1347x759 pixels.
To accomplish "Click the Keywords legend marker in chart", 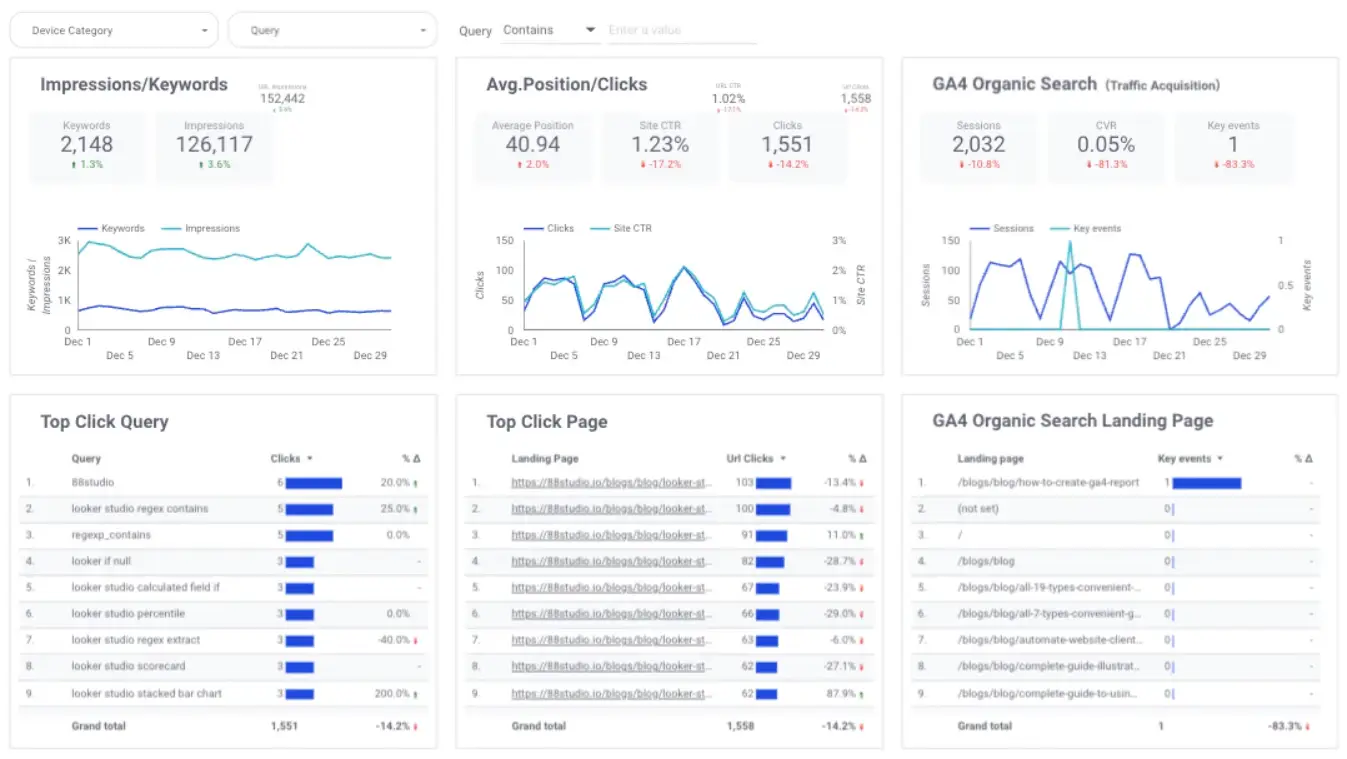I will pos(88,228).
